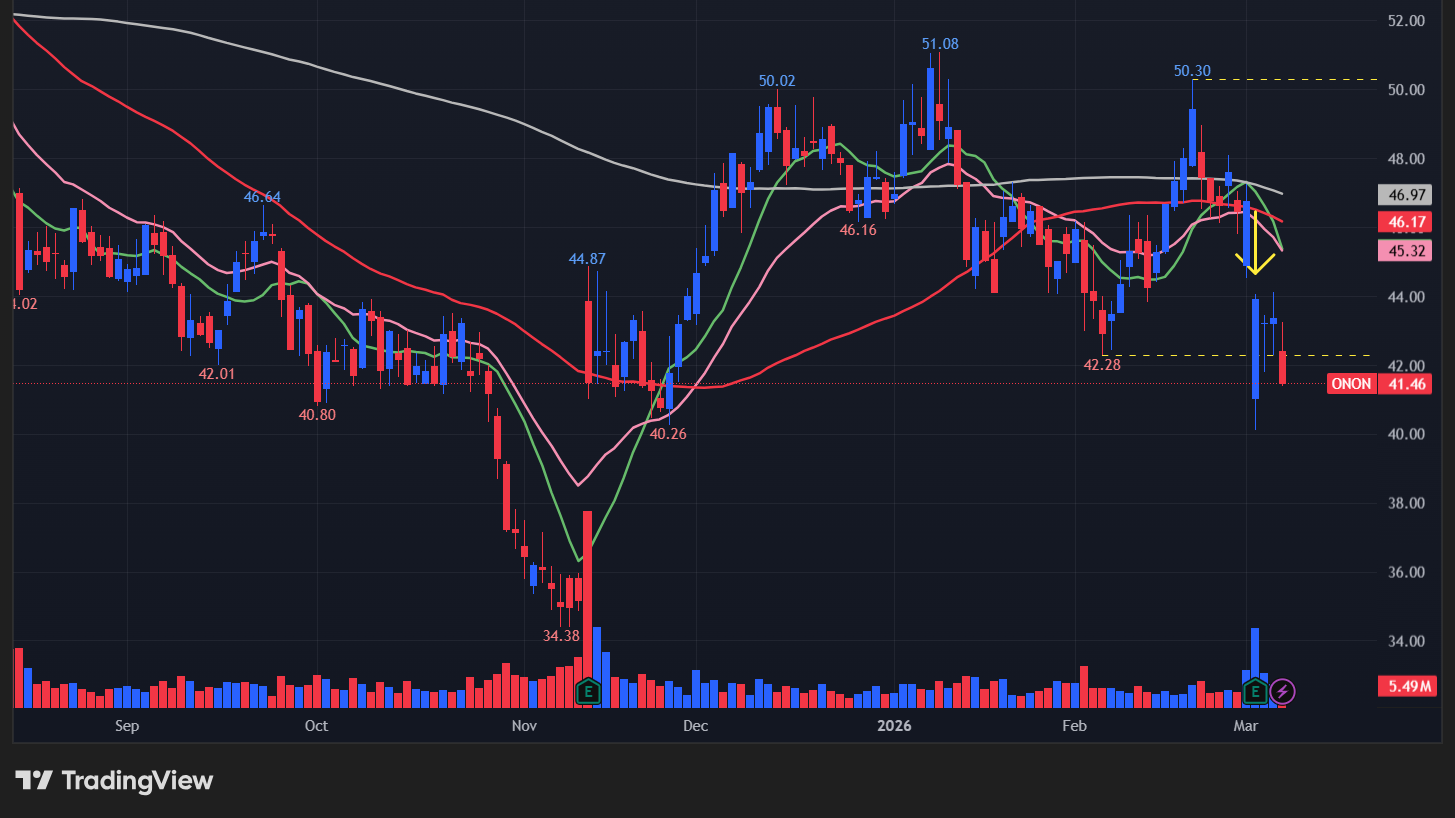The width and height of the screenshot is (1455, 818).
Task: Click the 34.38 swing low label
Action: [559, 636]
